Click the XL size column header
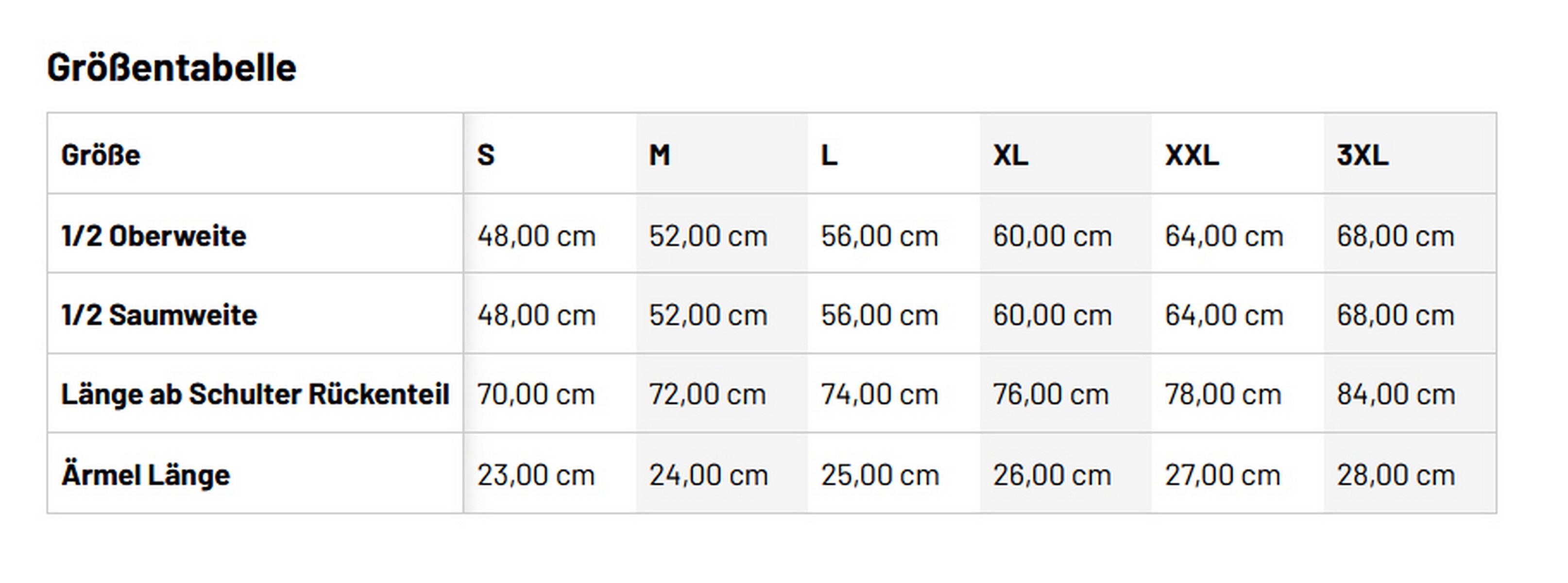Screen dimensions: 1568x583 point(1010,155)
